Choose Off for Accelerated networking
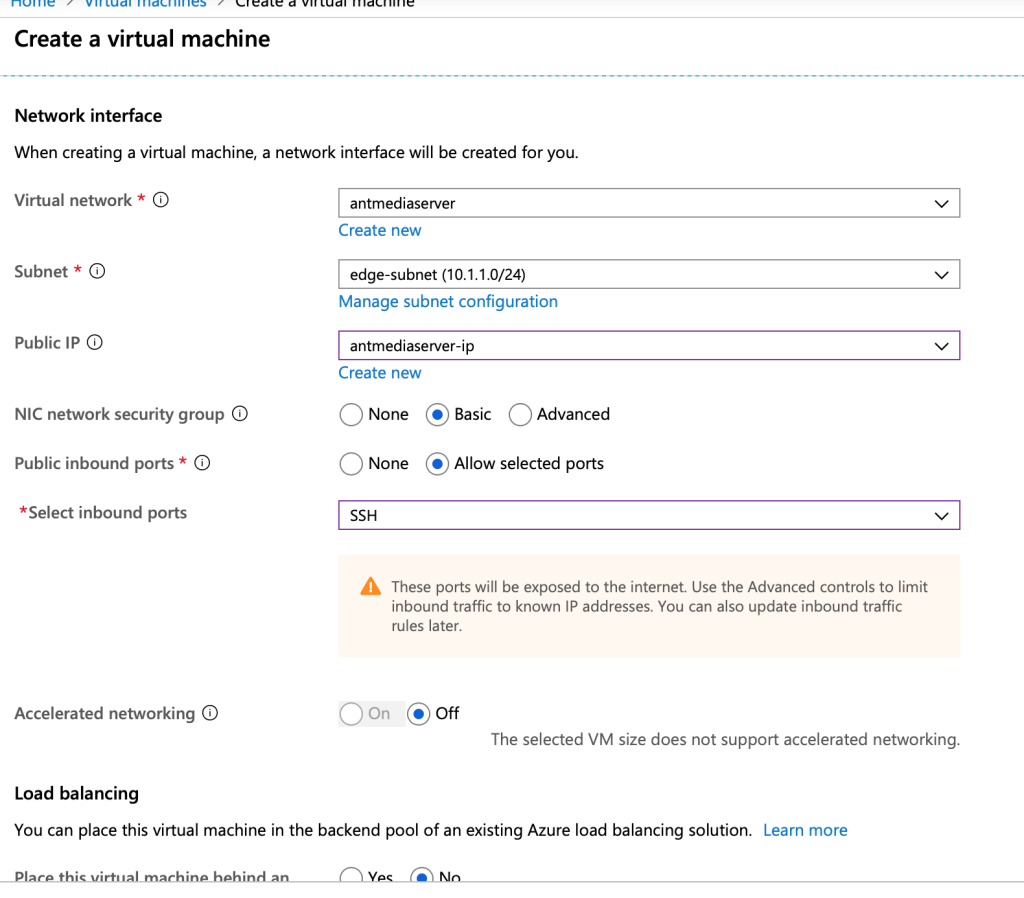 (419, 714)
